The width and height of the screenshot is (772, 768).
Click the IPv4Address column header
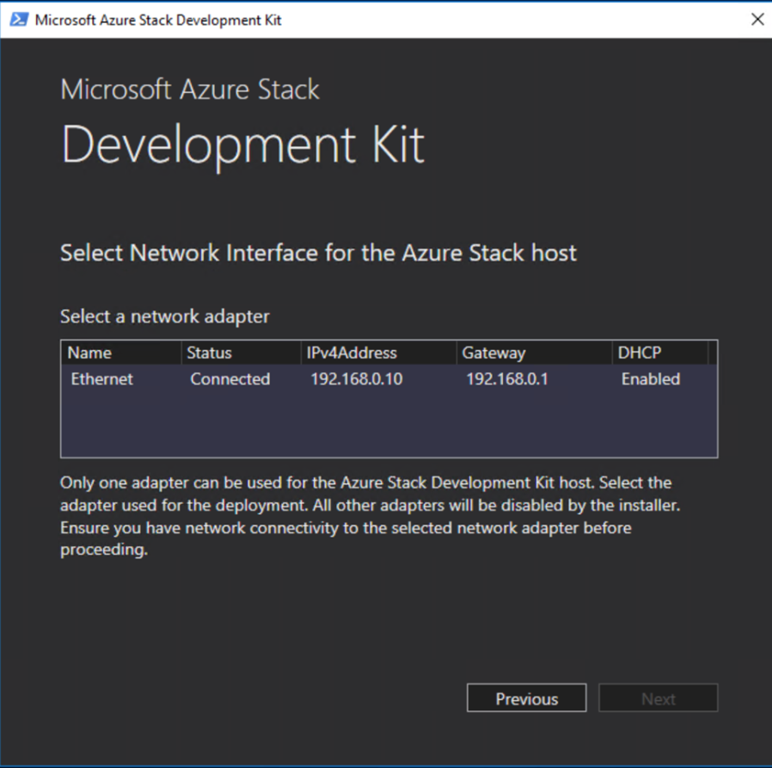coord(351,352)
